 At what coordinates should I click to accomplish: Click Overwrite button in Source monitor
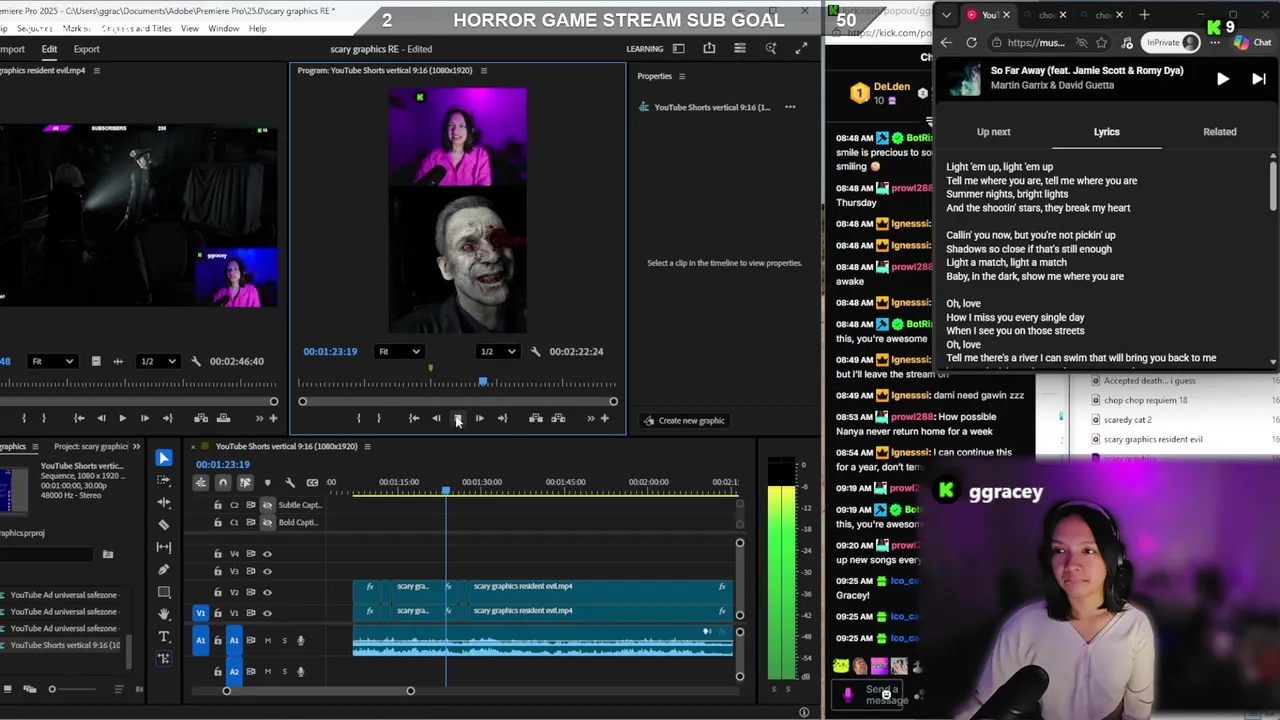pos(223,418)
